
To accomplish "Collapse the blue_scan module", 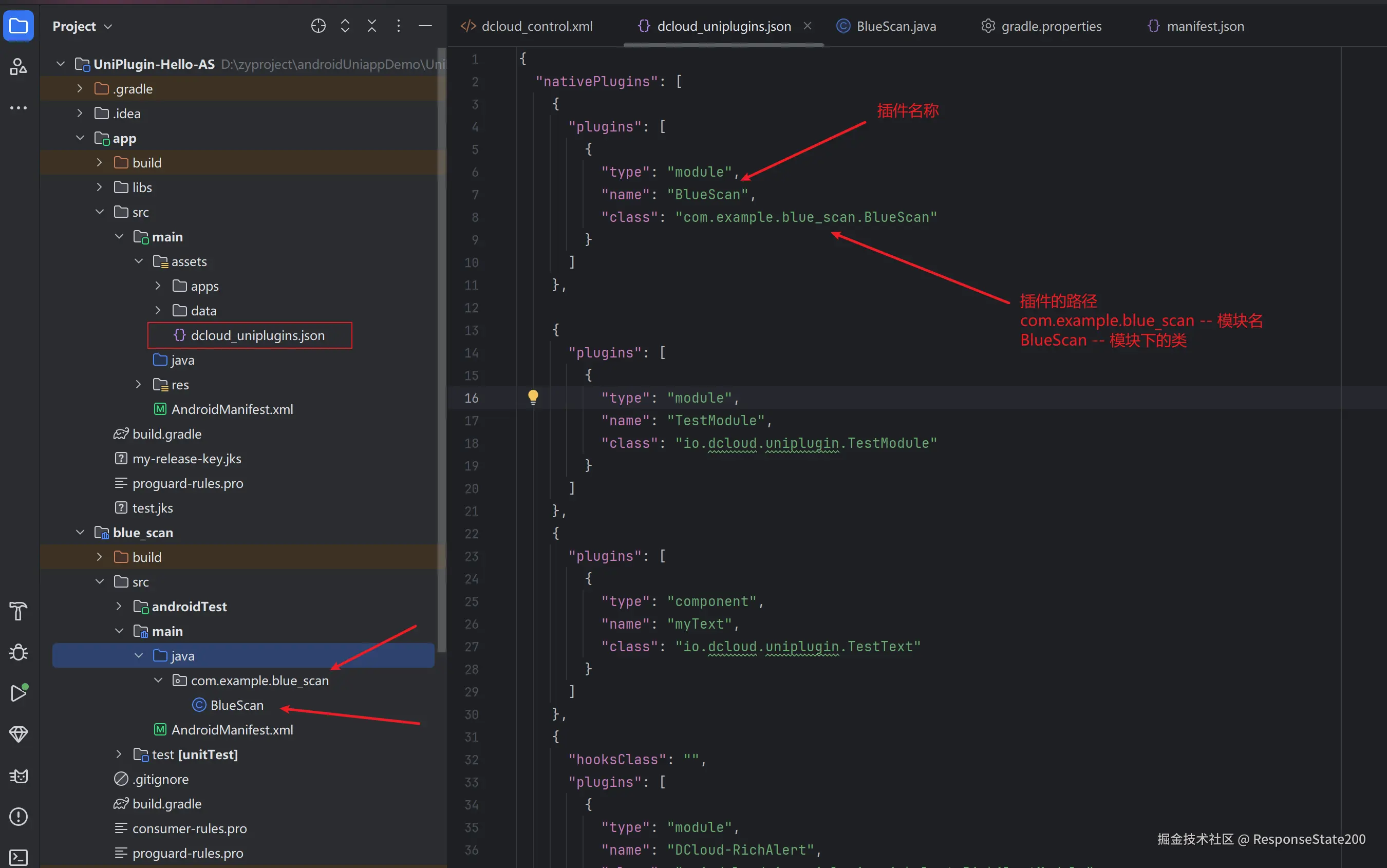I will (80, 533).
